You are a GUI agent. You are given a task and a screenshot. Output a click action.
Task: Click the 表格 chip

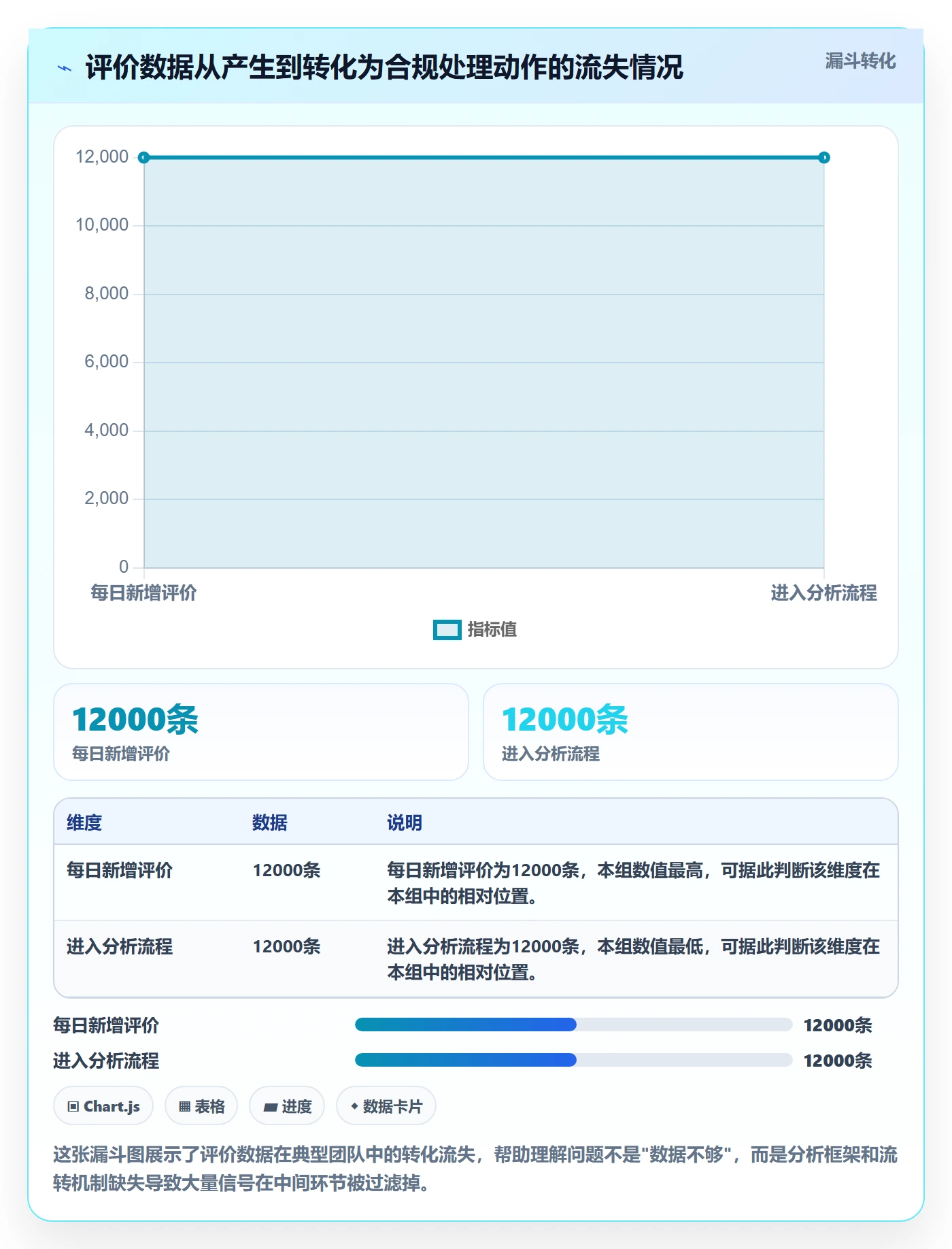click(201, 1107)
